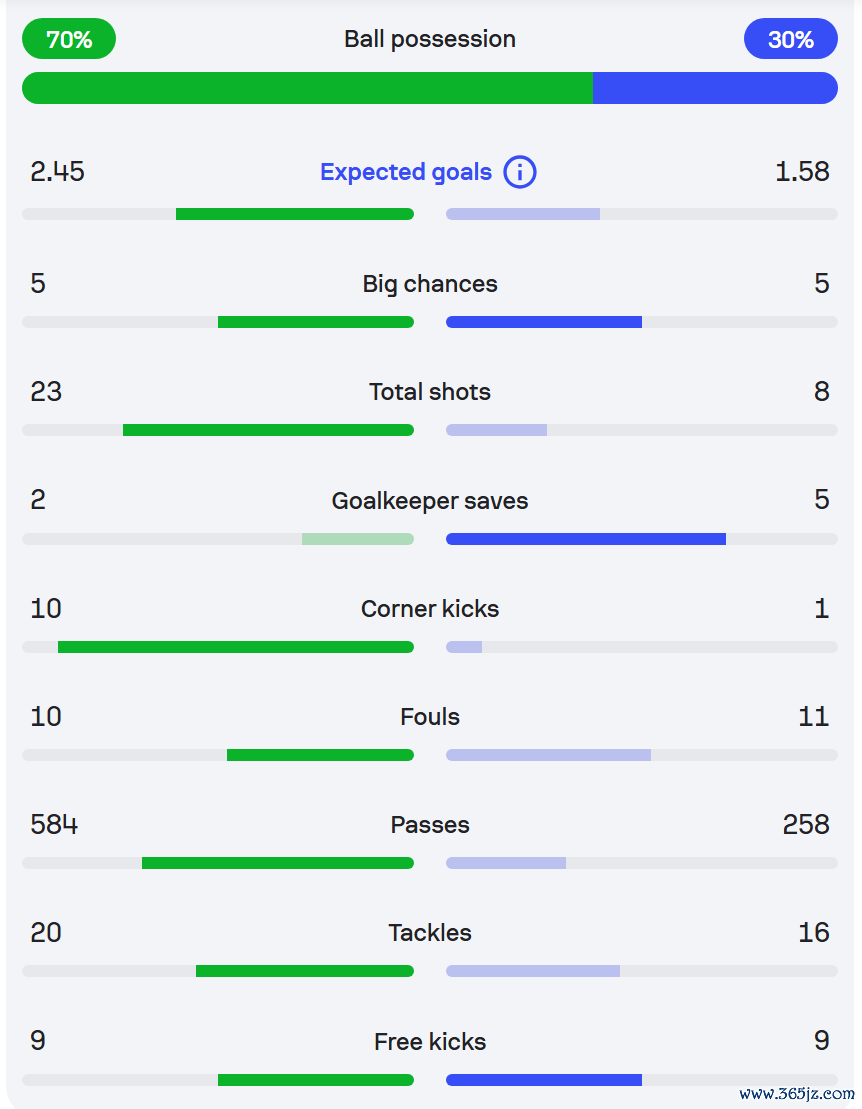
Task: Click the Corner kicks label
Action: [x=430, y=609]
